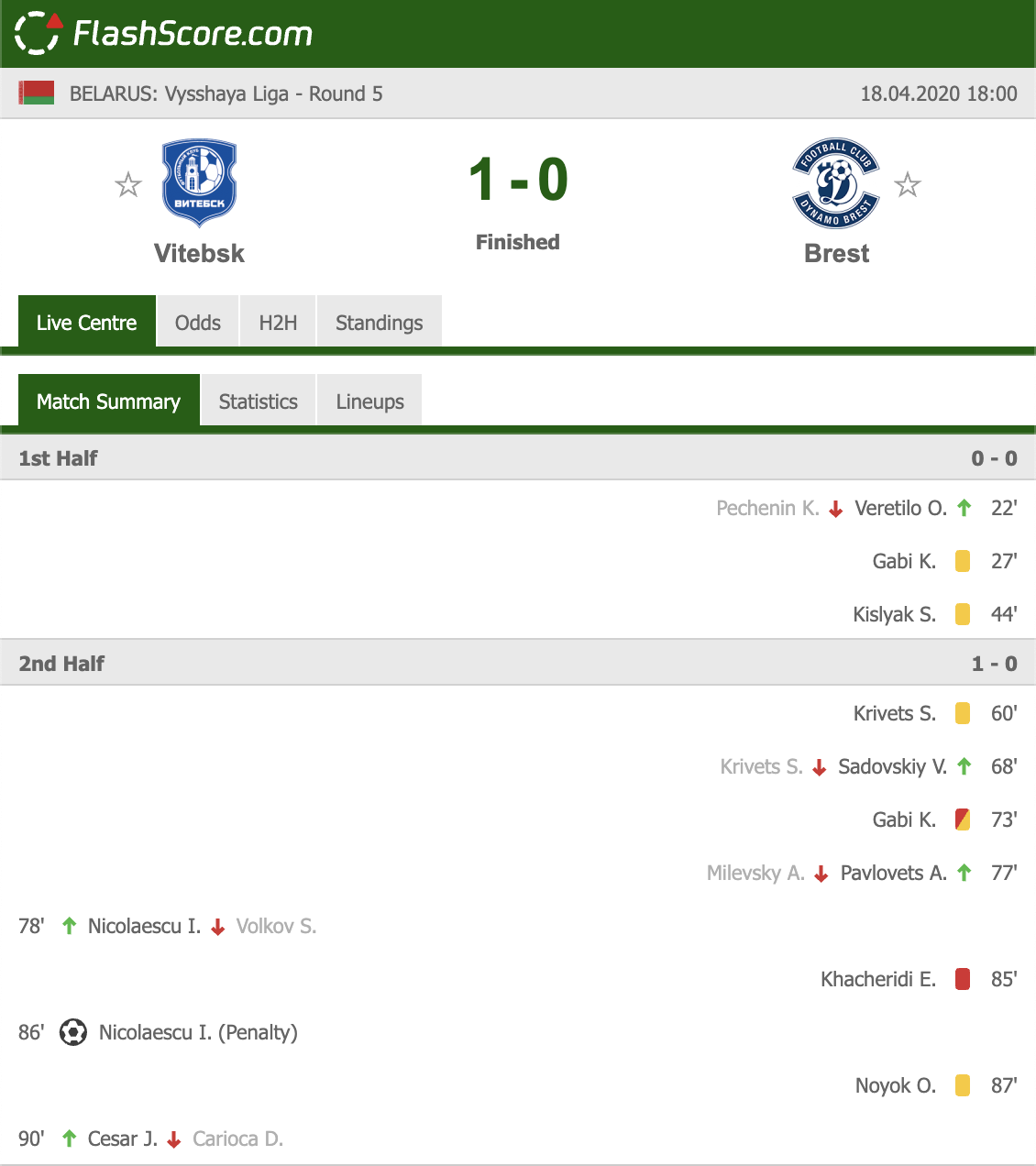
Task: Toggle favorite star next to Brest
Action: 908,185
